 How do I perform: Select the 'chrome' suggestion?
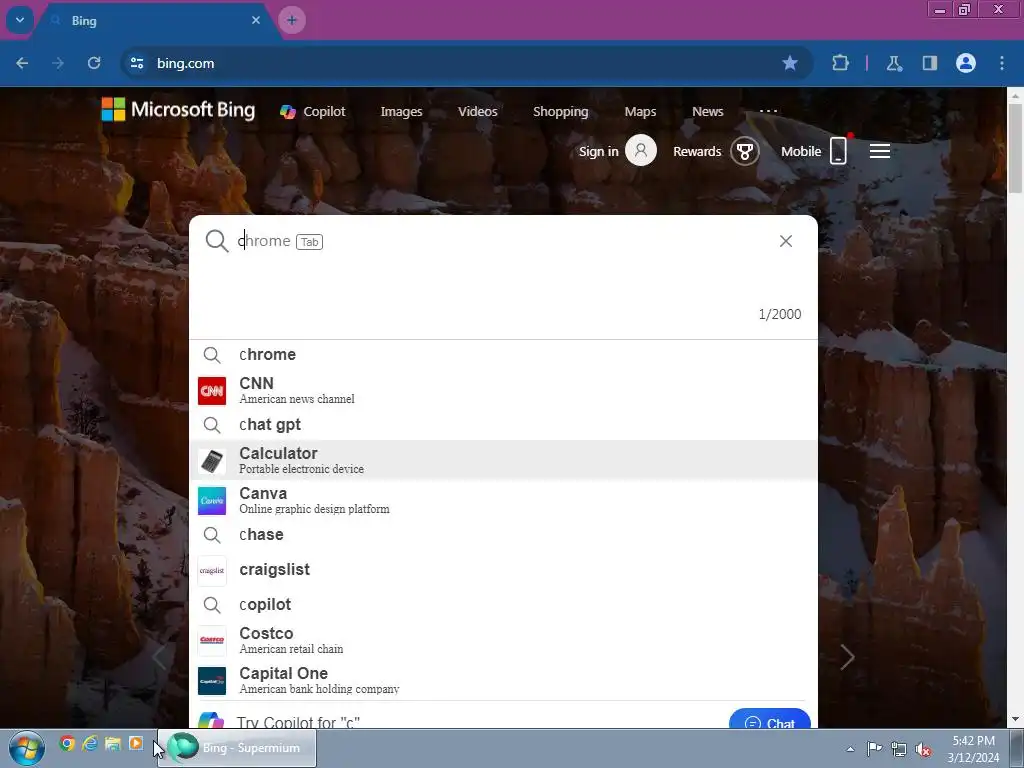[504, 355]
